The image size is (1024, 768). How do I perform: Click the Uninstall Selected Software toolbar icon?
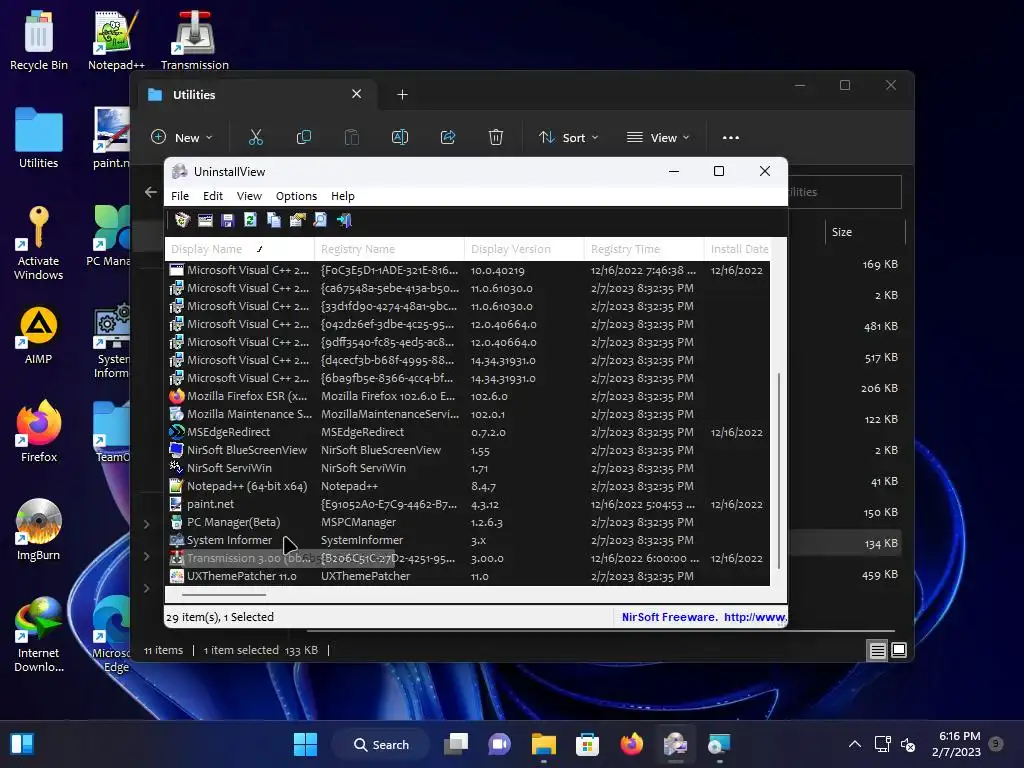pyautogui.click(x=182, y=220)
